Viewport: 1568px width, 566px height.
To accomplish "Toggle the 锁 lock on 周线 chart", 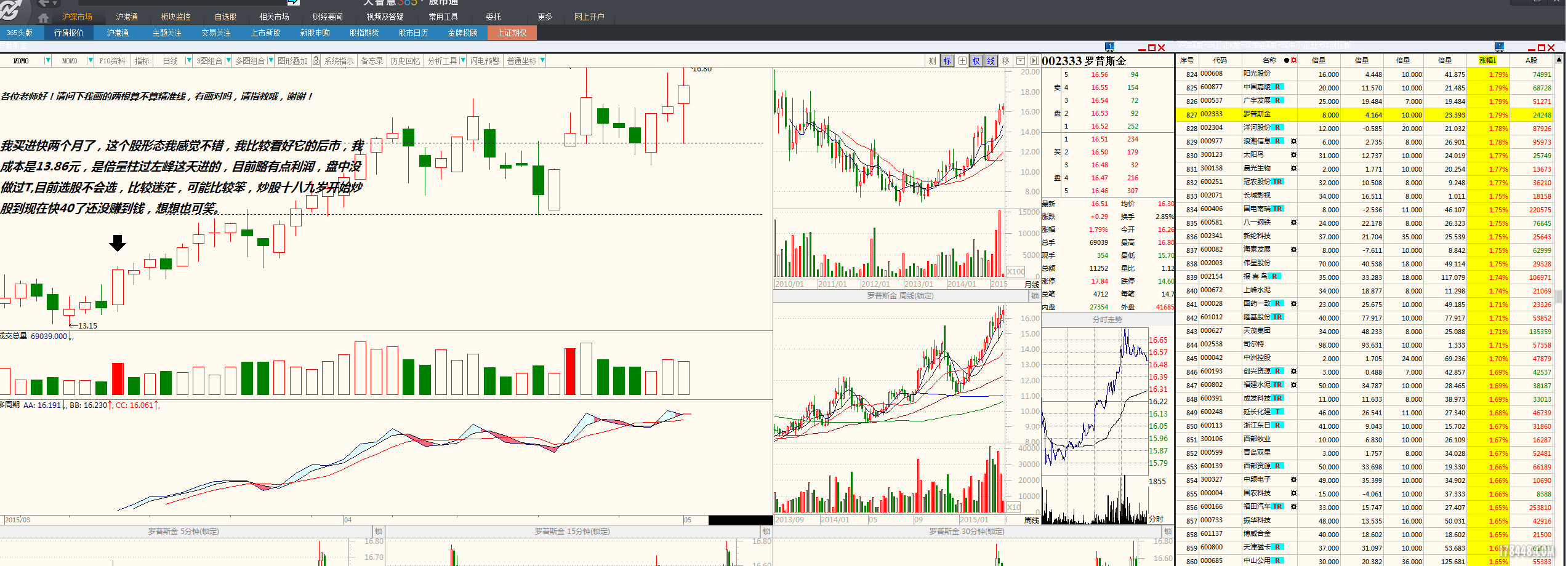I will point(1035,296).
